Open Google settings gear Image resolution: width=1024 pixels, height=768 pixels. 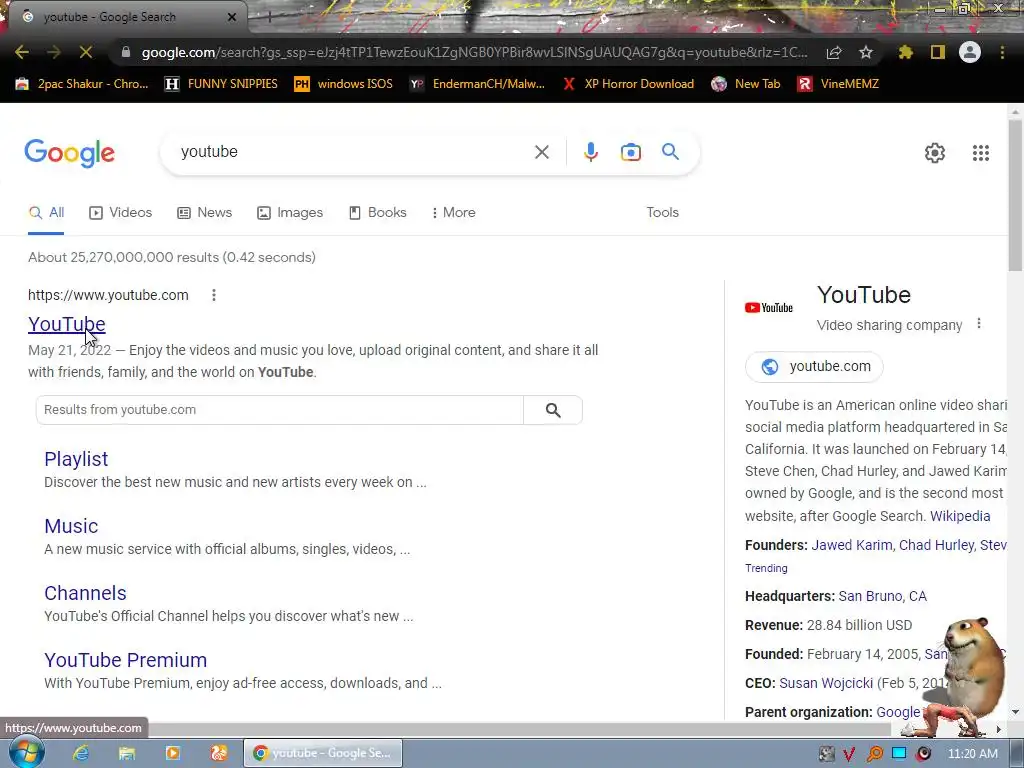point(935,153)
